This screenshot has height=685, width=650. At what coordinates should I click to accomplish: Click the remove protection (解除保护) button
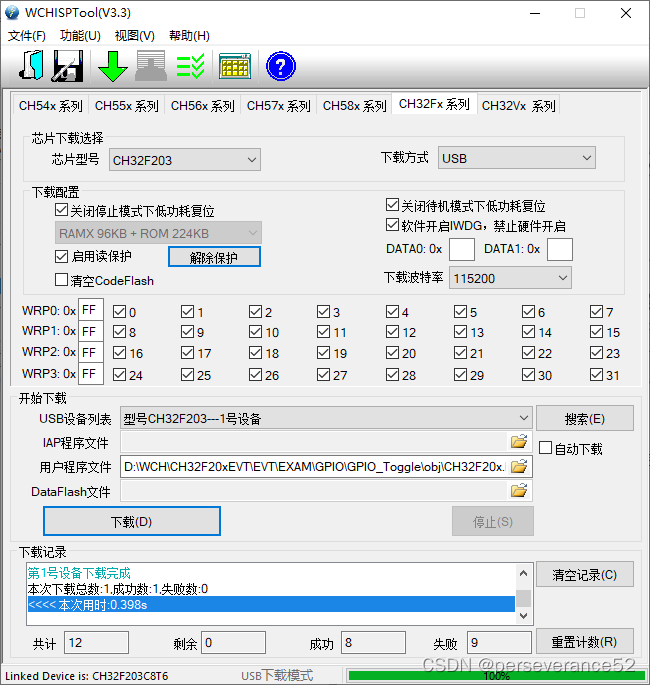click(x=214, y=257)
